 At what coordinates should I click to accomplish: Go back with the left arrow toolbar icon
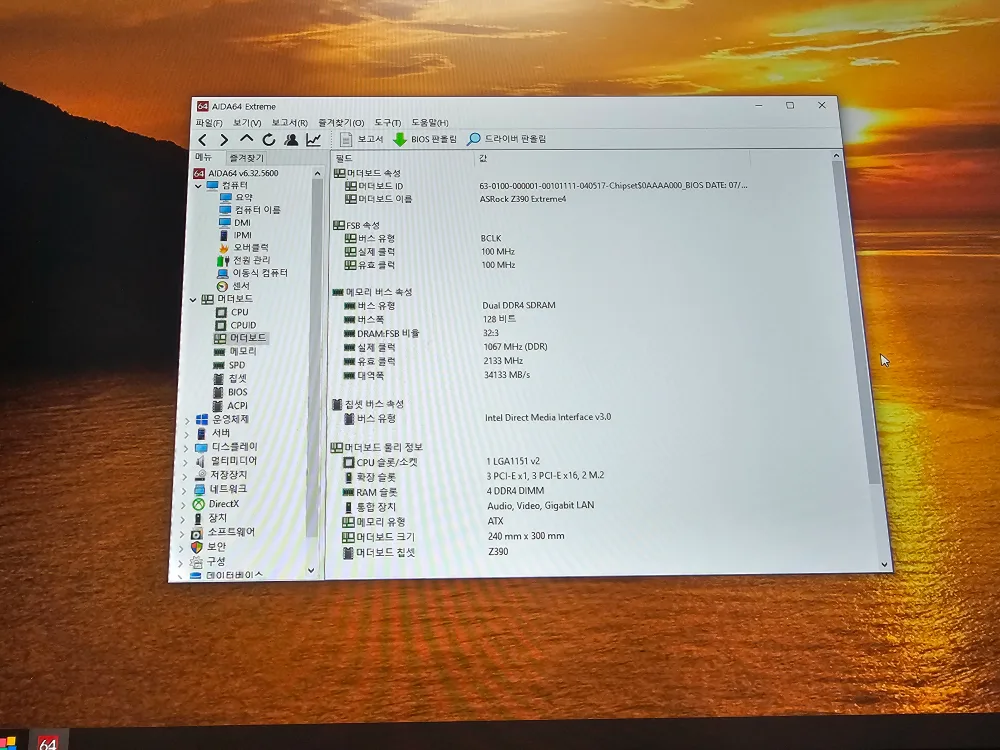coord(203,140)
